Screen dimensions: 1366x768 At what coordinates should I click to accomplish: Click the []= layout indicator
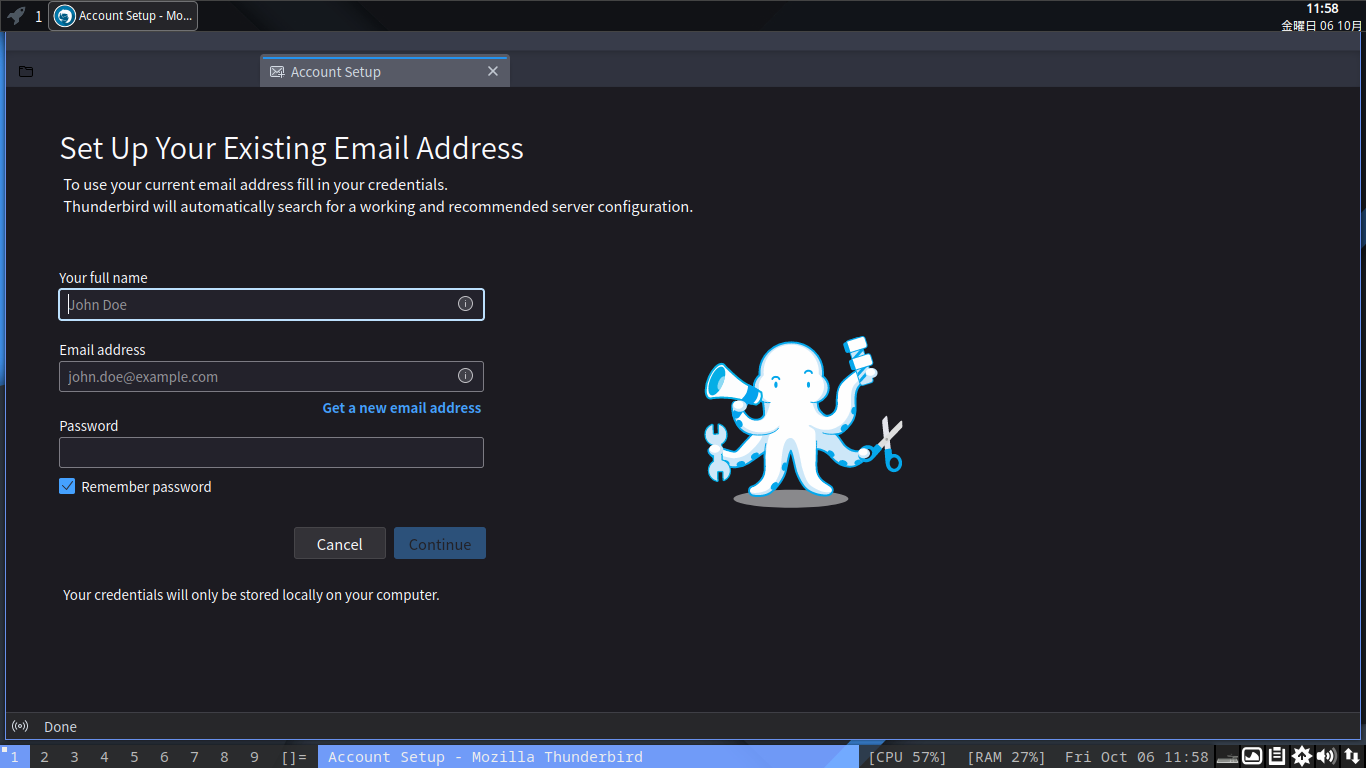294,757
